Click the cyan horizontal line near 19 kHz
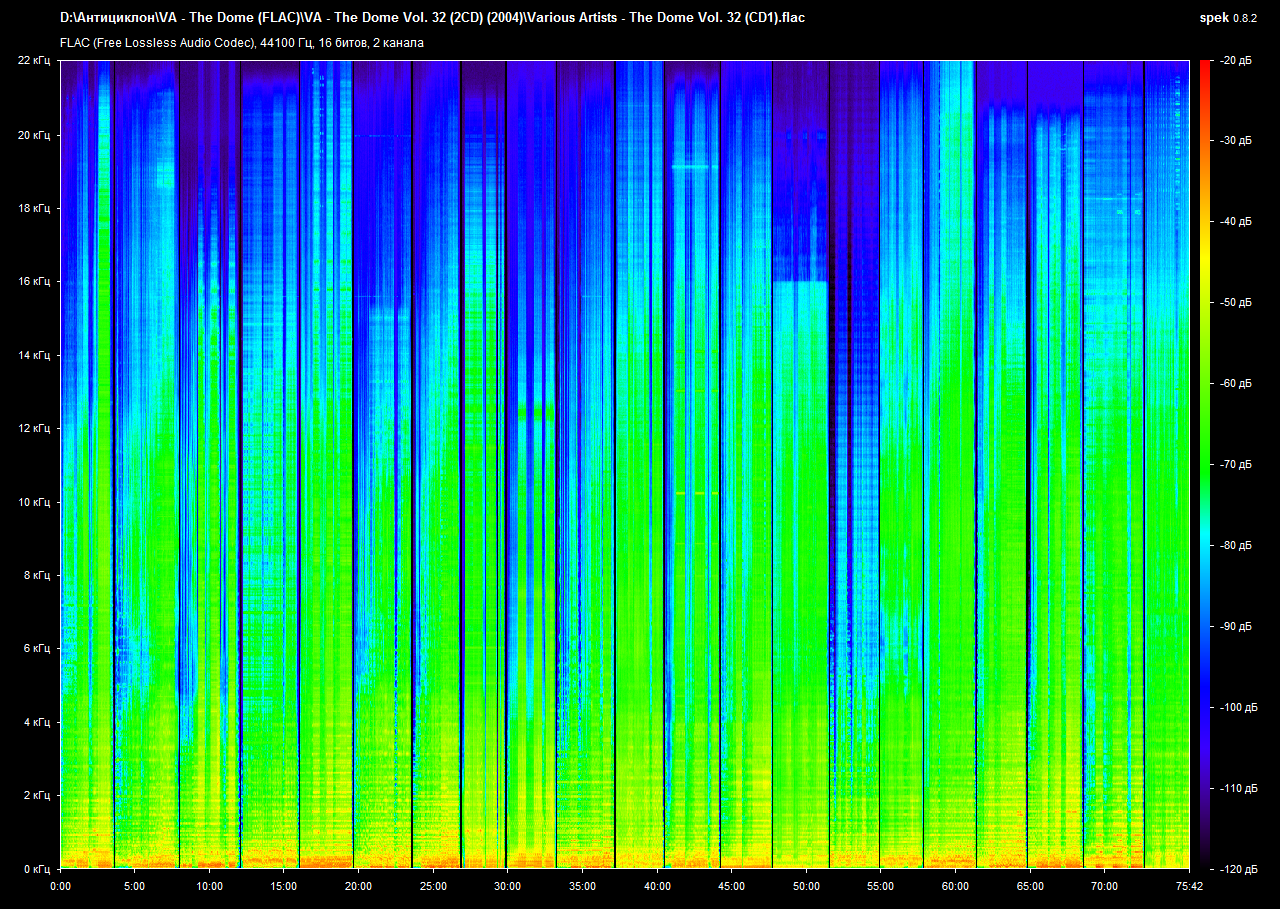The height and width of the screenshot is (909, 1280). (x=695, y=167)
